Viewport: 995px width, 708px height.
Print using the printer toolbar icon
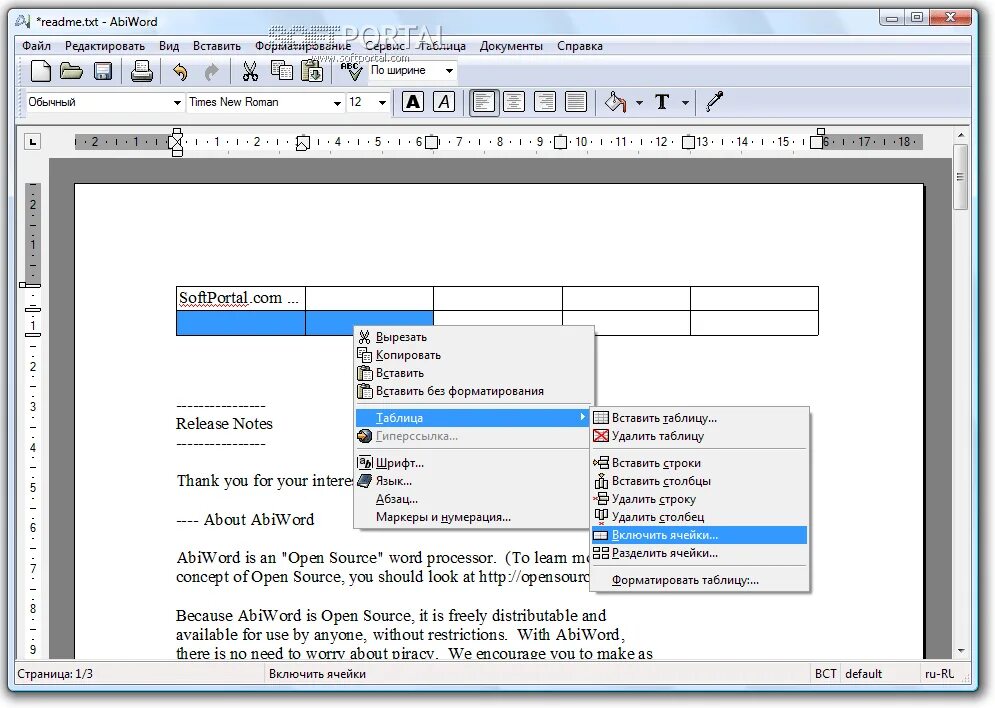(x=142, y=70)
